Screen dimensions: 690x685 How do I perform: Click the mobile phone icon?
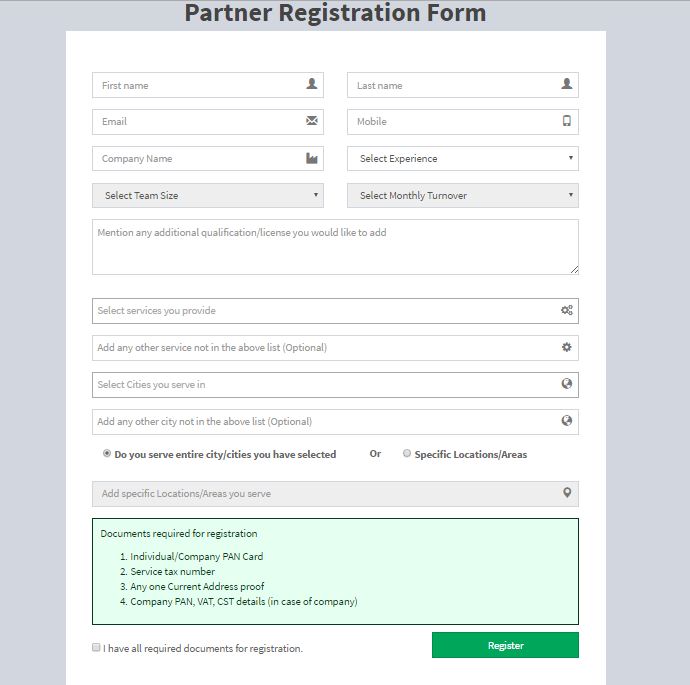pyautogui.click(x=567, y=121)
